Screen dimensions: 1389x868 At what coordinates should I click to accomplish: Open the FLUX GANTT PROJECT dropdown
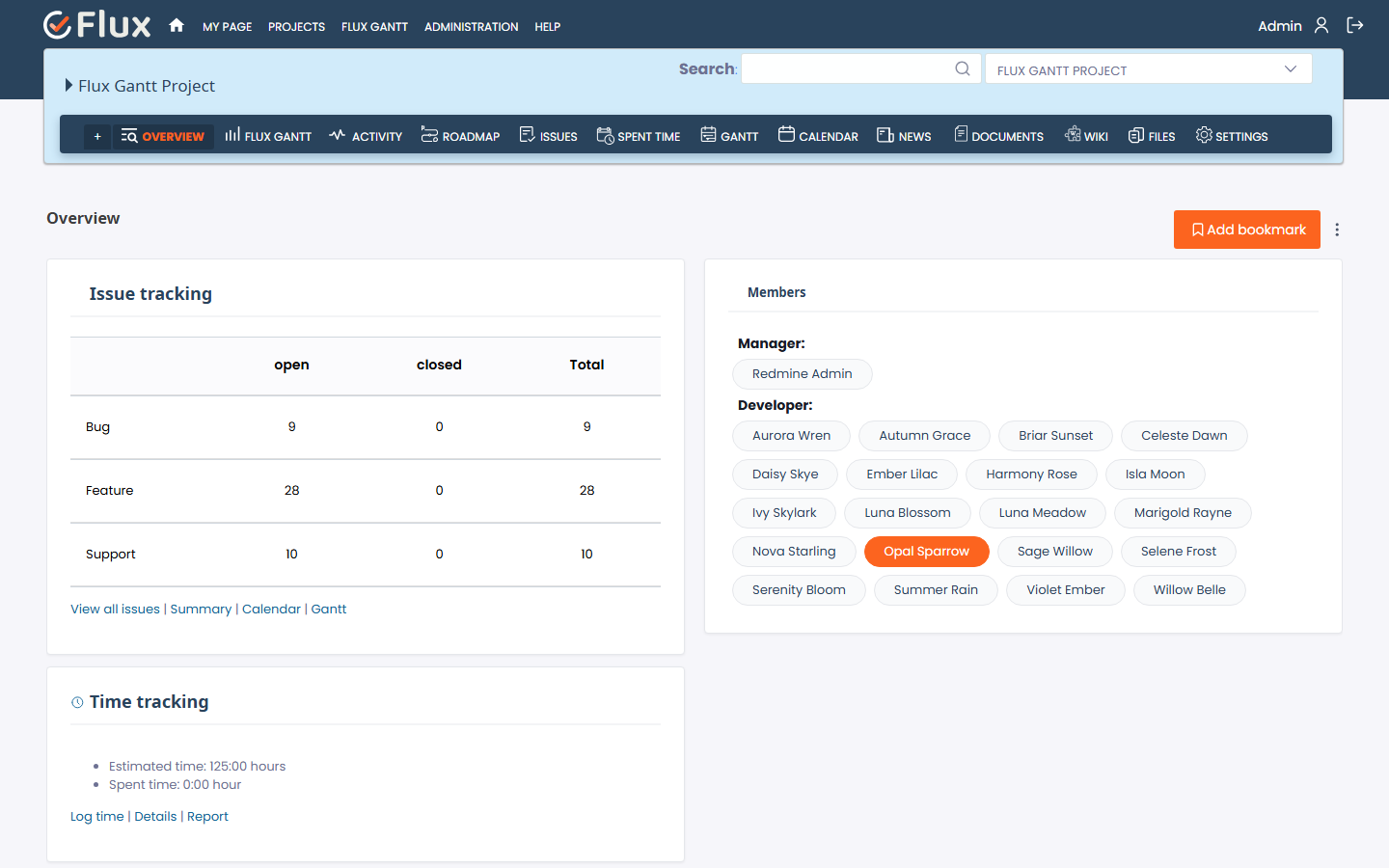click(x=1148, y=69)
